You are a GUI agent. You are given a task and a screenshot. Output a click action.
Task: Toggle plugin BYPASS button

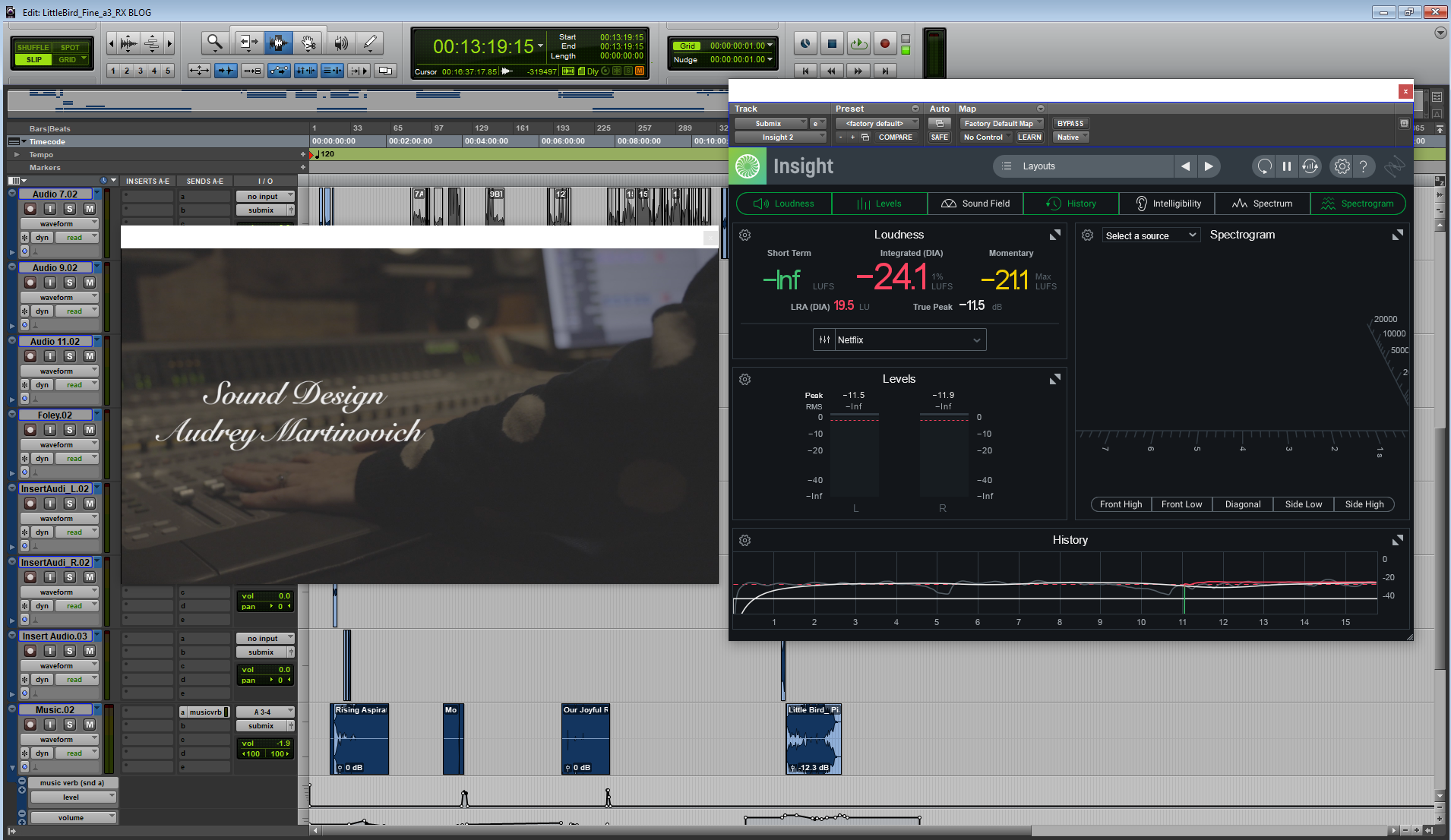click(1070, 124)
